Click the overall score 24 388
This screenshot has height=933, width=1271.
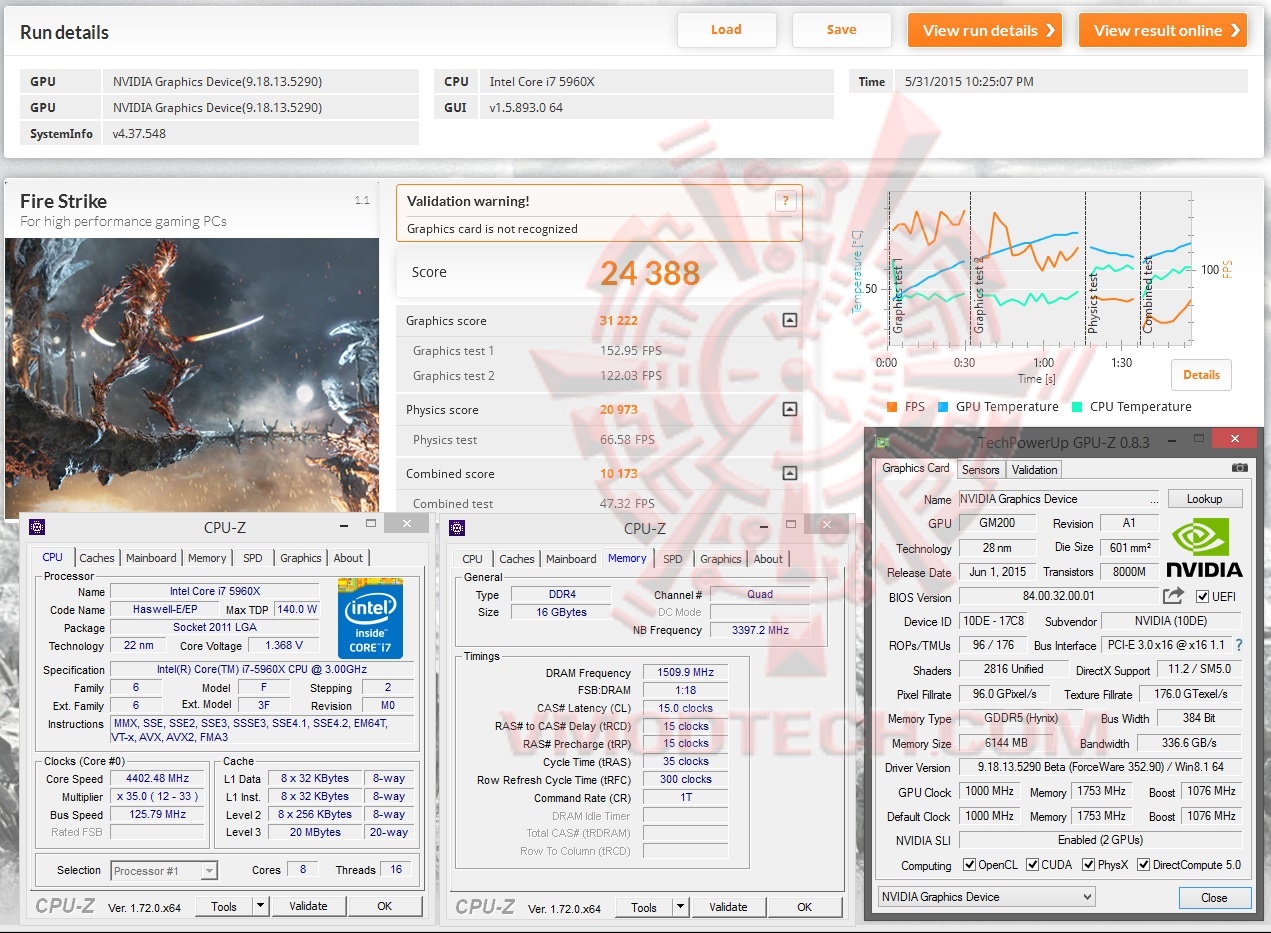point(650,272)
